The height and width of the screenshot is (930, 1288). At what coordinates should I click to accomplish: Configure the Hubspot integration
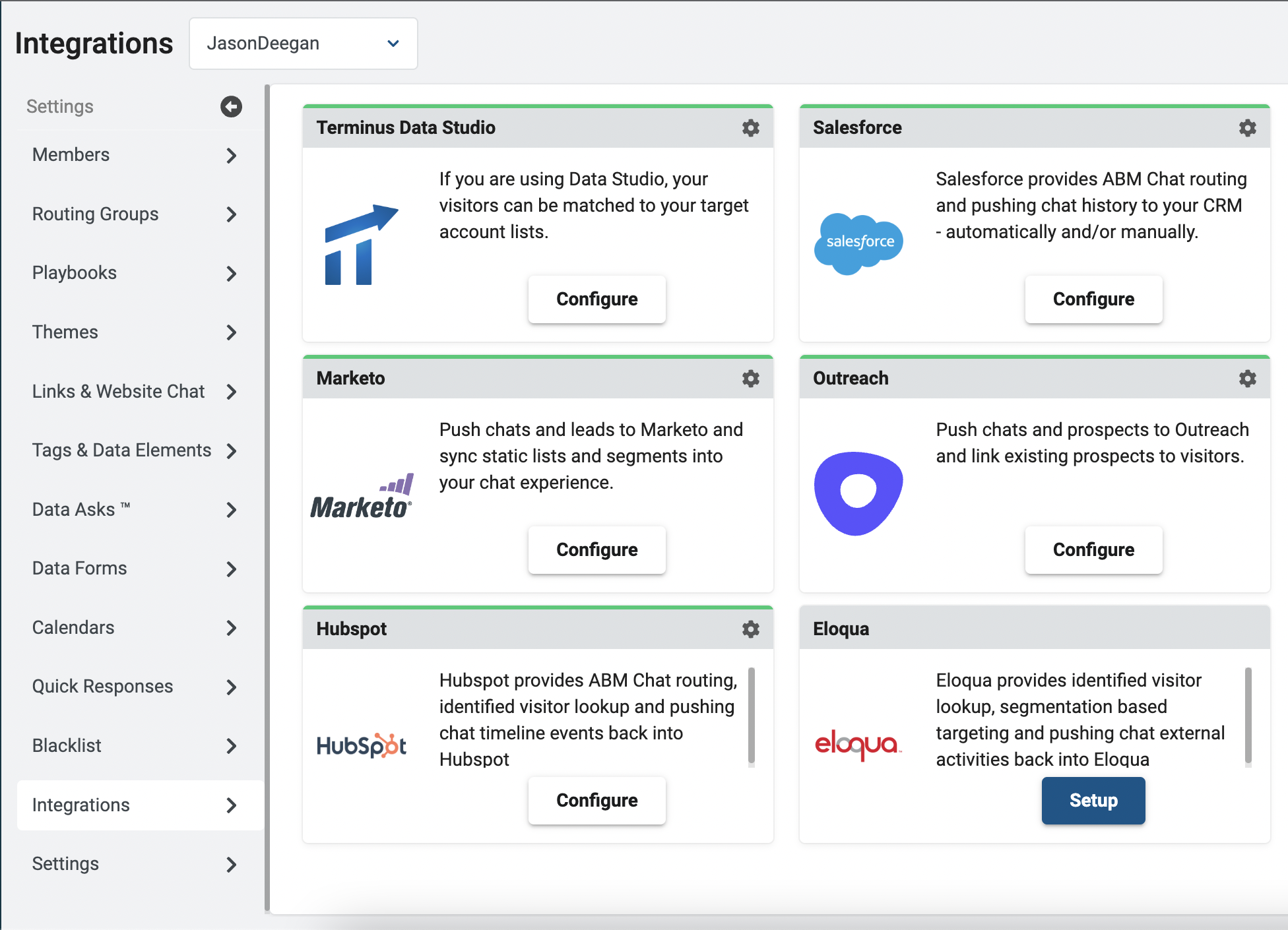tap(596, 801)
